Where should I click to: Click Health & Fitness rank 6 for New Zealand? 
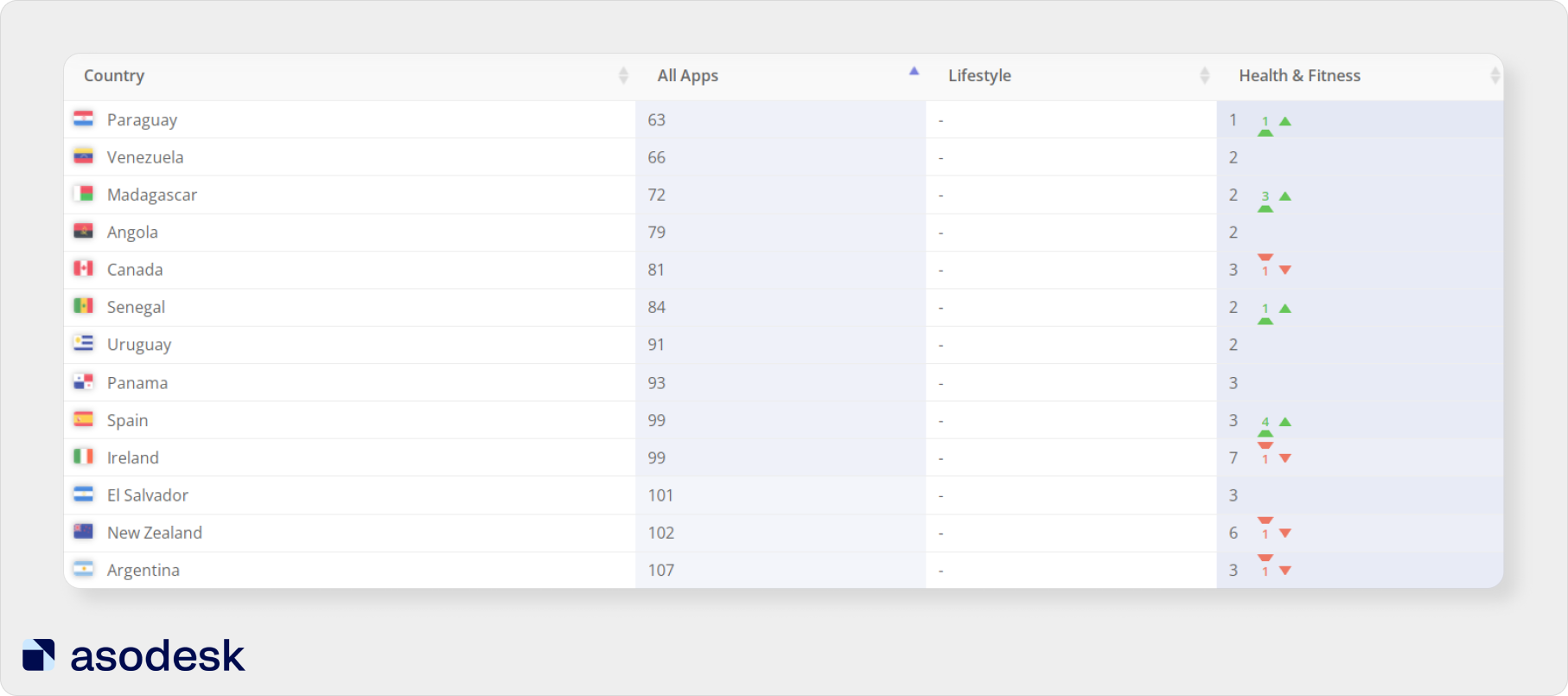[1233, 533]
